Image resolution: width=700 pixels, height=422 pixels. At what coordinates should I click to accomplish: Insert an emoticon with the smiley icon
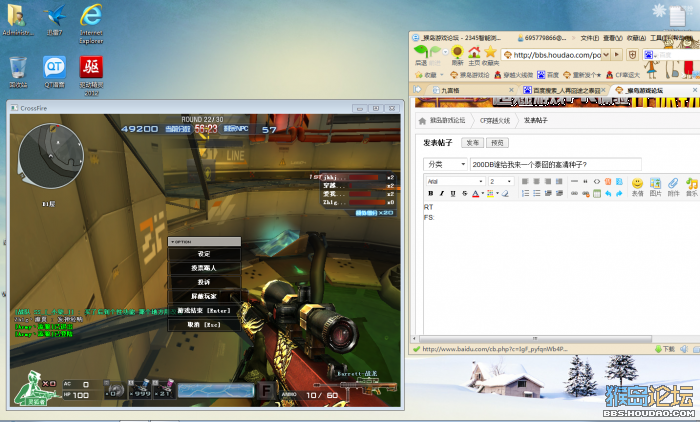coord(637,183)
